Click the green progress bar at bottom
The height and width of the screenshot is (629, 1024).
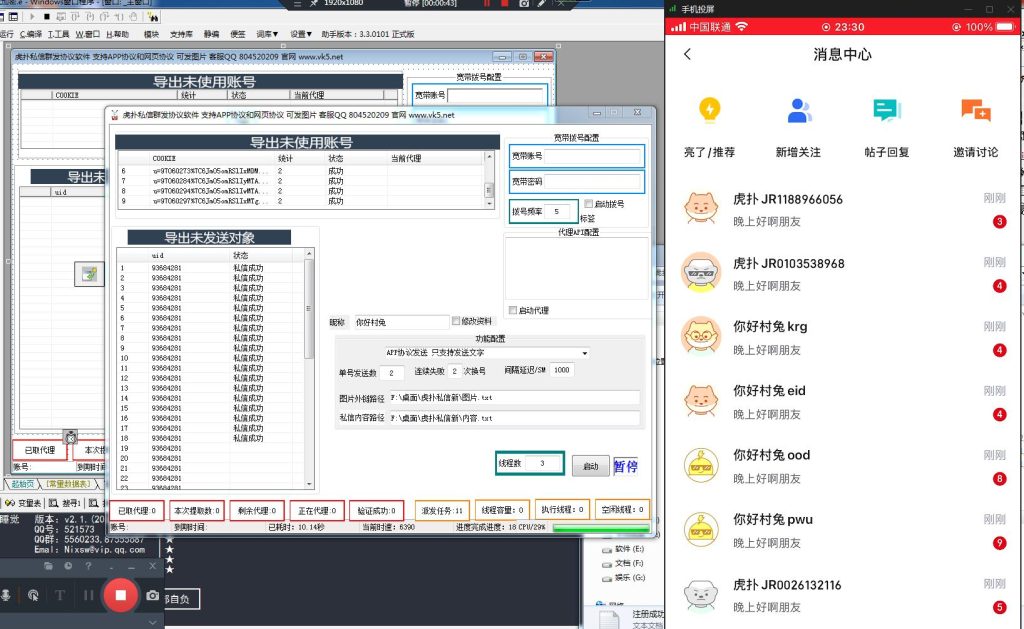point(600,527)
